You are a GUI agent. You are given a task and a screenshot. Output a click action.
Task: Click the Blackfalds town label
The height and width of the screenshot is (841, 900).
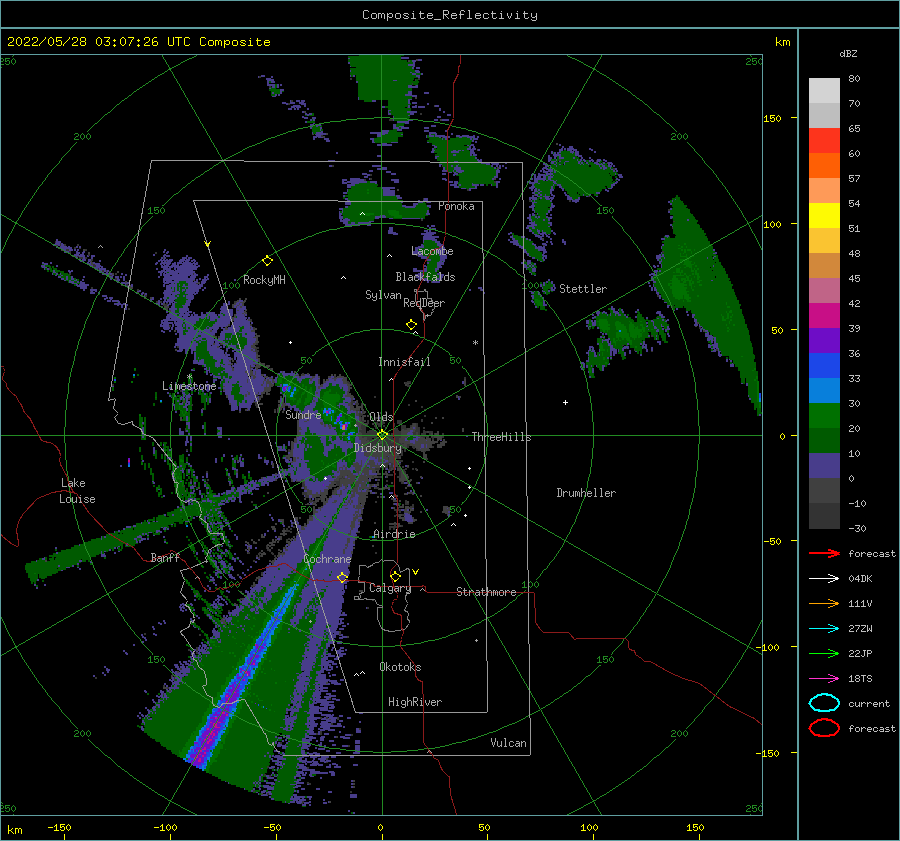point(425,277)
